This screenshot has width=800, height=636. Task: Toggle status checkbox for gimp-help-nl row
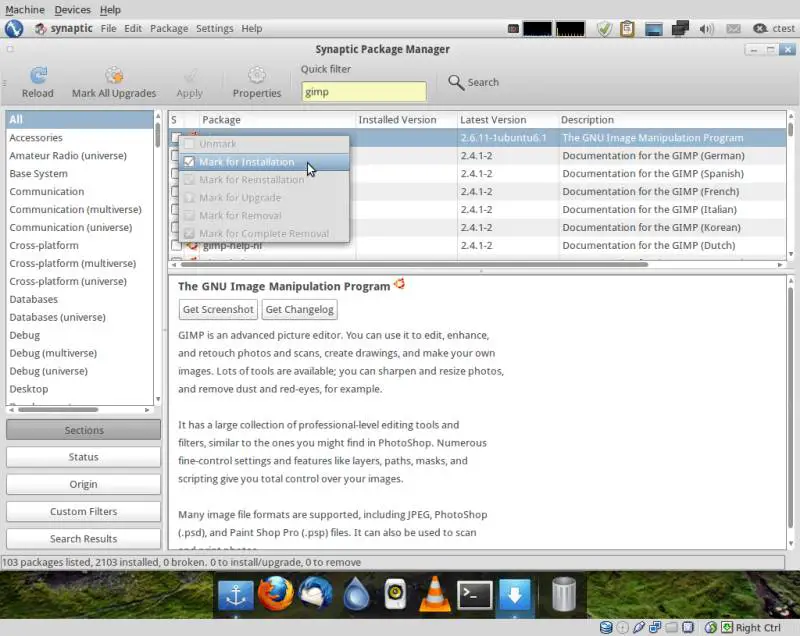click(176, 246)
